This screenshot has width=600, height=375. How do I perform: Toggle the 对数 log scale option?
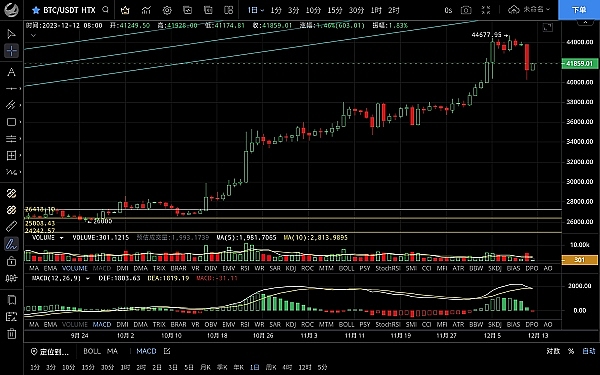553,351
